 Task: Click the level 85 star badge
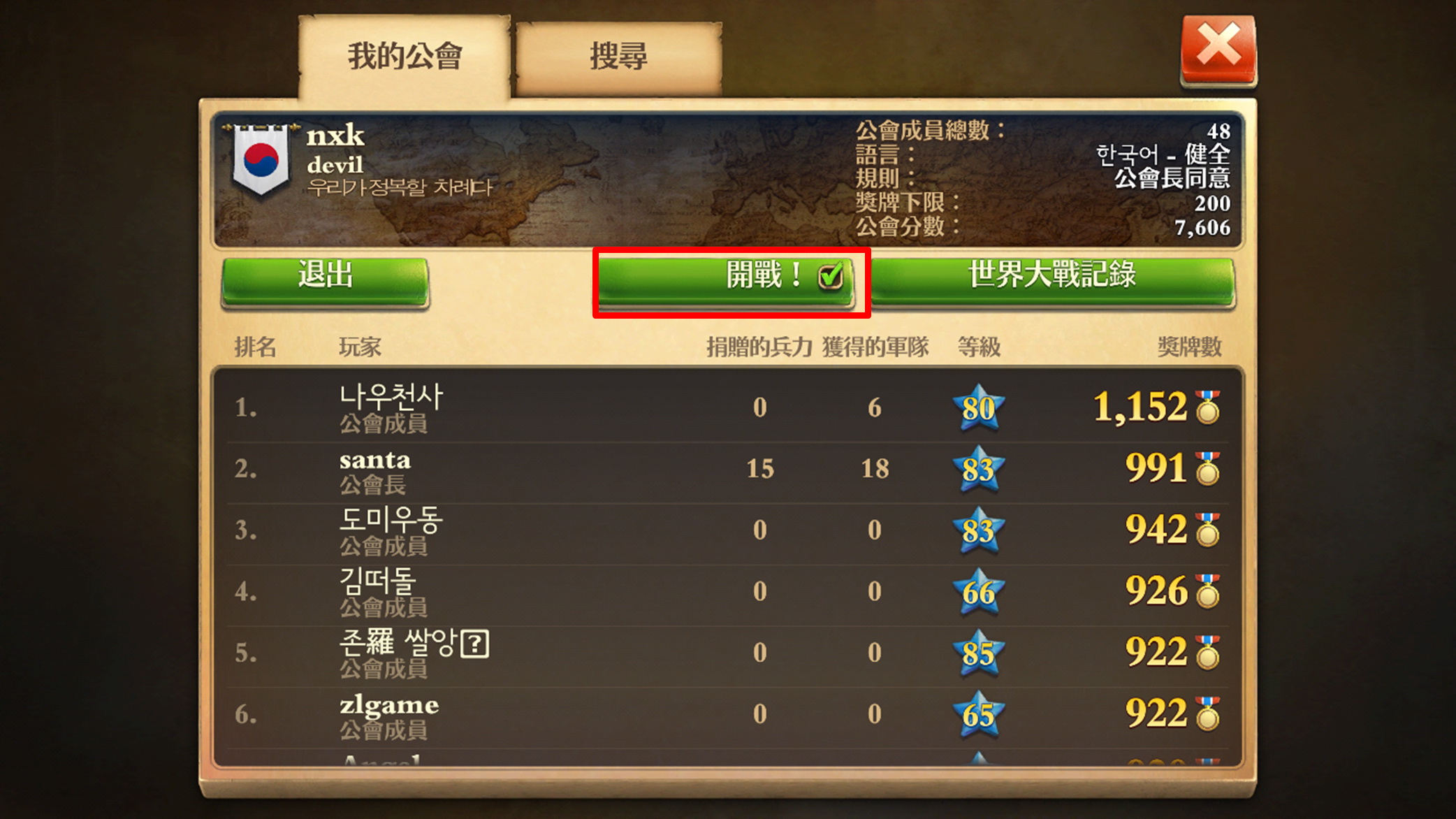click(x=978, y=653)
